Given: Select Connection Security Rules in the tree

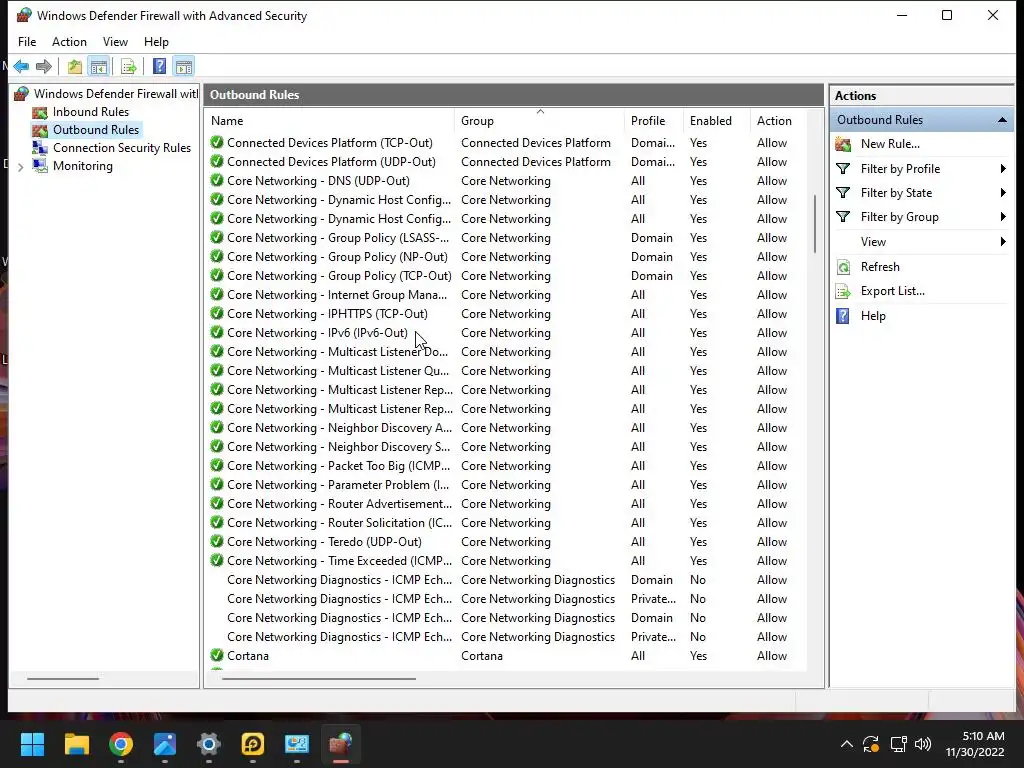Looking at the screenshot, I should tap(122, 148).
